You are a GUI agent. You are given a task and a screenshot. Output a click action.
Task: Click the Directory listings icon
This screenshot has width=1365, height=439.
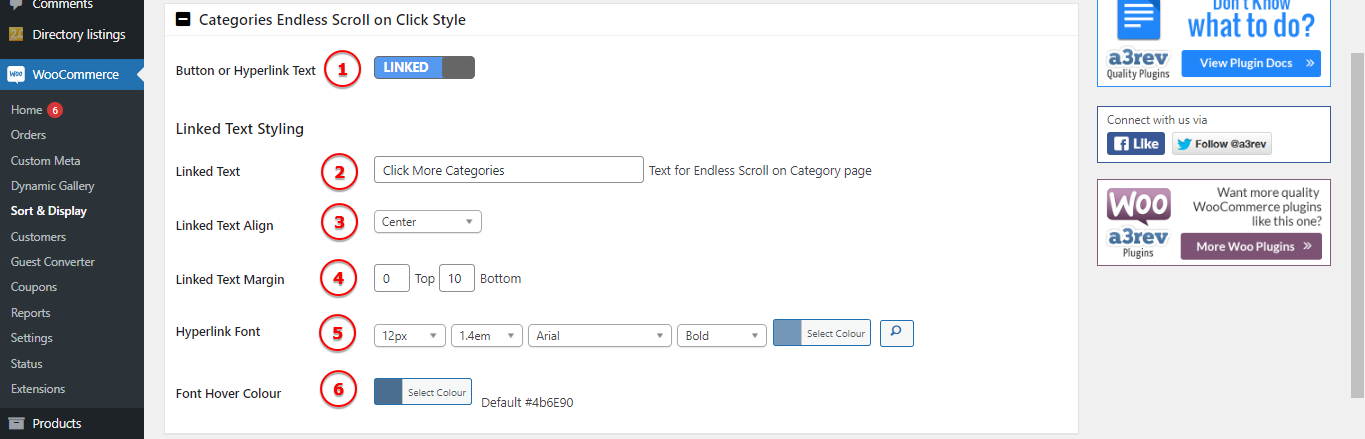[x=16, y=35]
